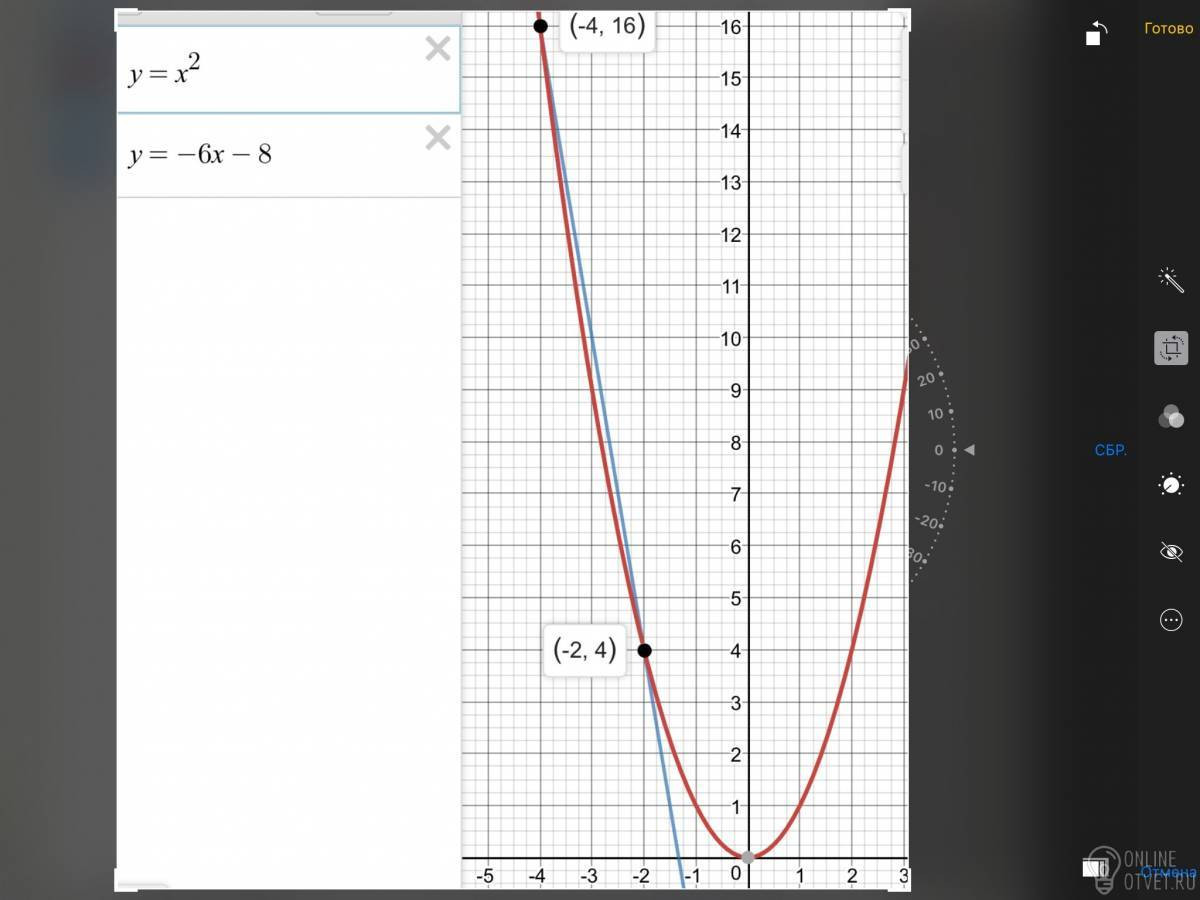The image size is (1200, 900).
Task: Click the 7 label on the y-axis
Action: [x=735, y=494]
